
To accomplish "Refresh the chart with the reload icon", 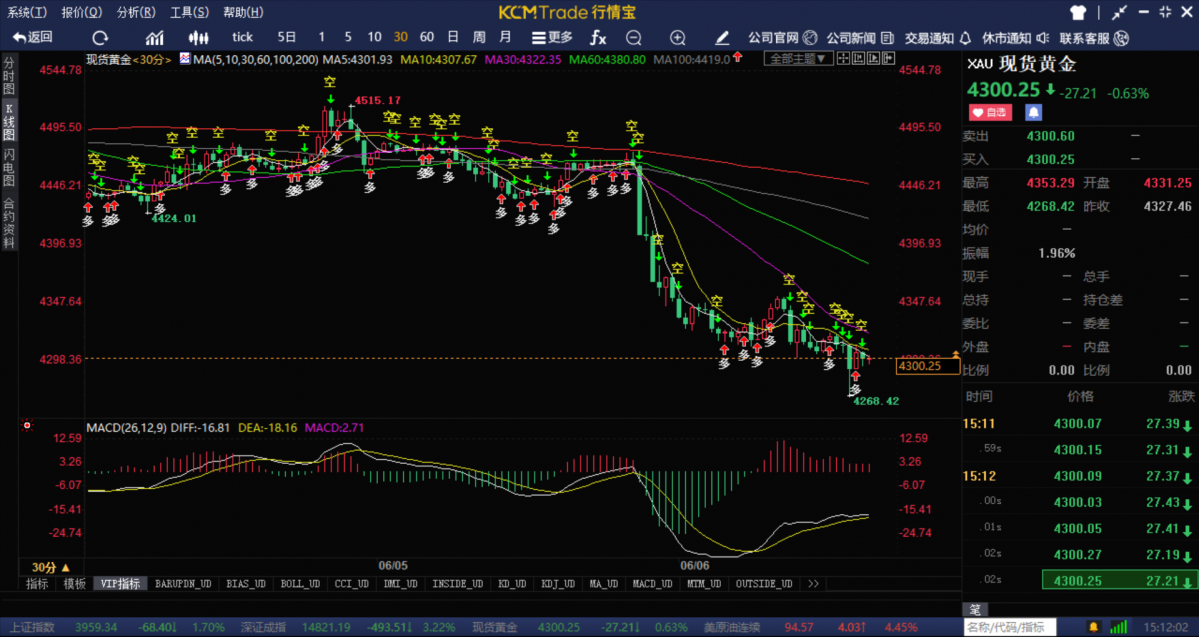I will 100,37.
